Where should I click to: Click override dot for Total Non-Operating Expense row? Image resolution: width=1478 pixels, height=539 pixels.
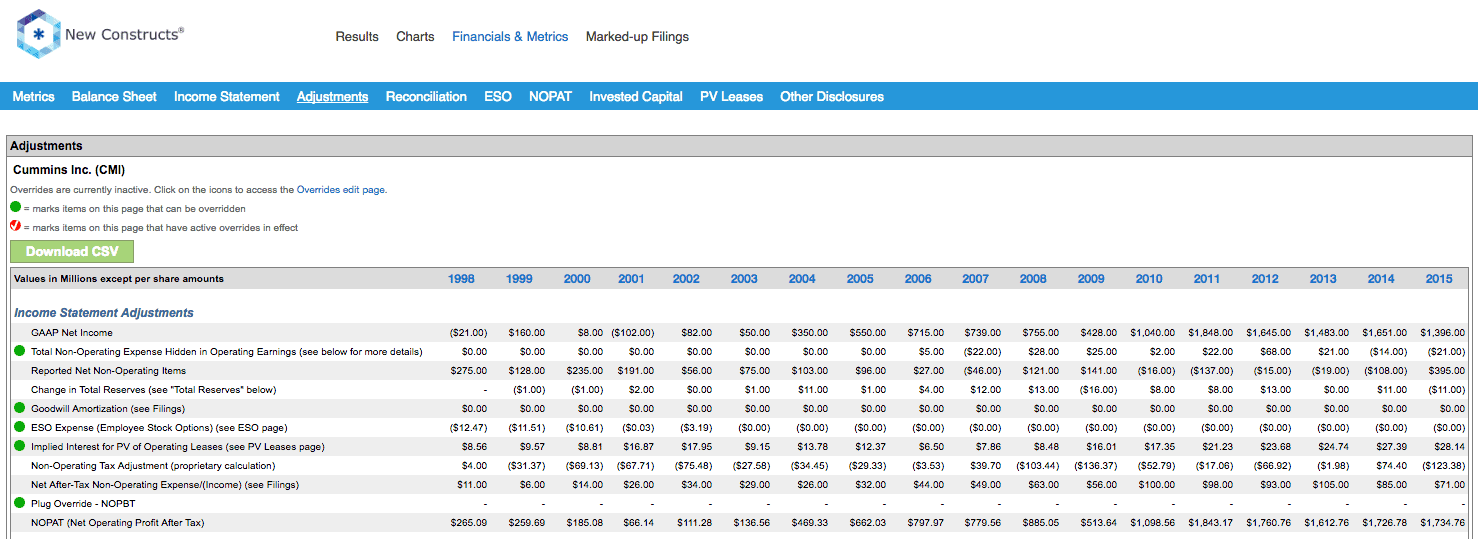pos(19,351)
